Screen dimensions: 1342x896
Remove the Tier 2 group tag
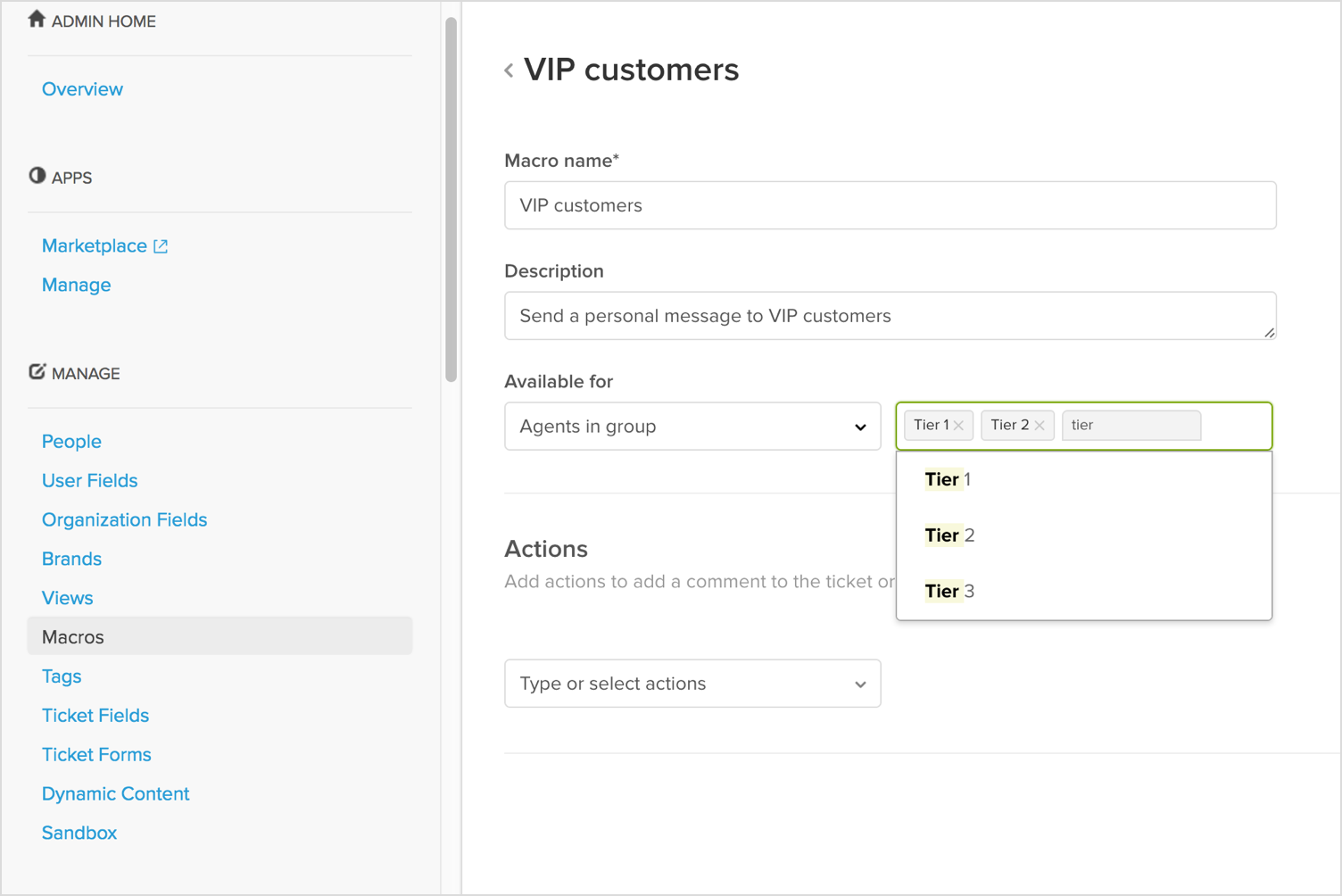[1040, 426]
